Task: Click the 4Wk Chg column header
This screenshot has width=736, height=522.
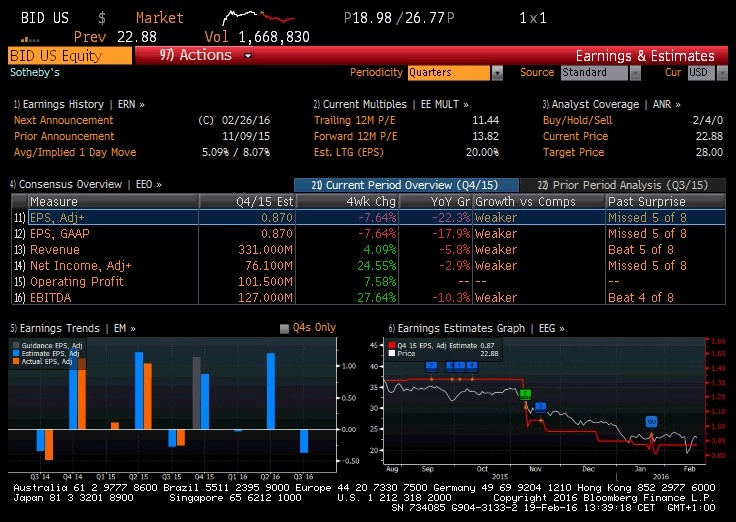Action: 347,201
